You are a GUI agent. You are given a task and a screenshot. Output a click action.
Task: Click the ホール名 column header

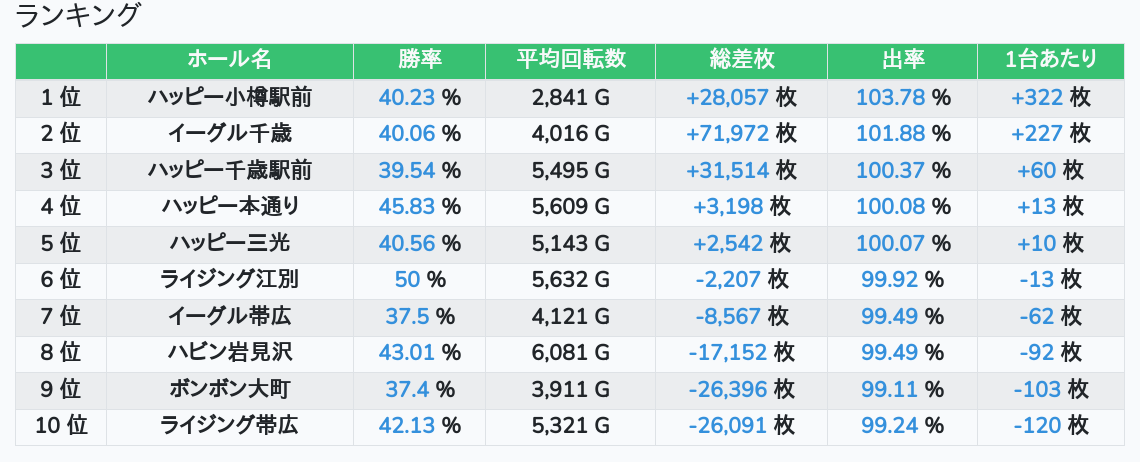click(229, 60)
